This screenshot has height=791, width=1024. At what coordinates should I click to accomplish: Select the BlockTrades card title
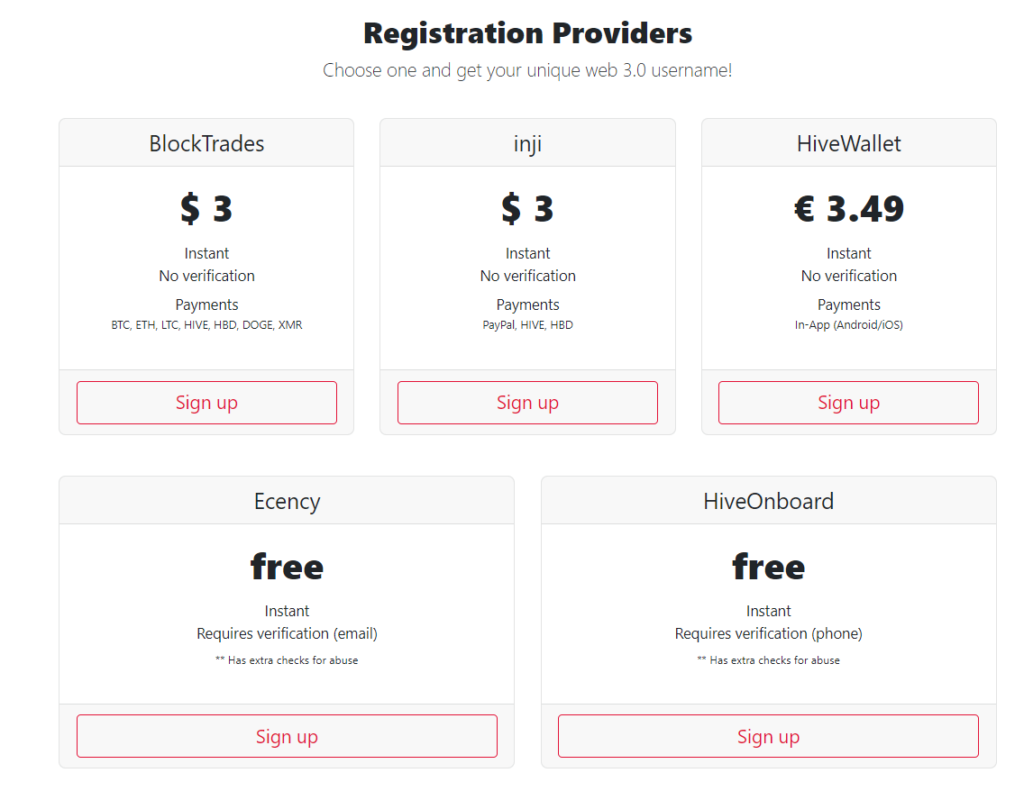tap(206, 144)
